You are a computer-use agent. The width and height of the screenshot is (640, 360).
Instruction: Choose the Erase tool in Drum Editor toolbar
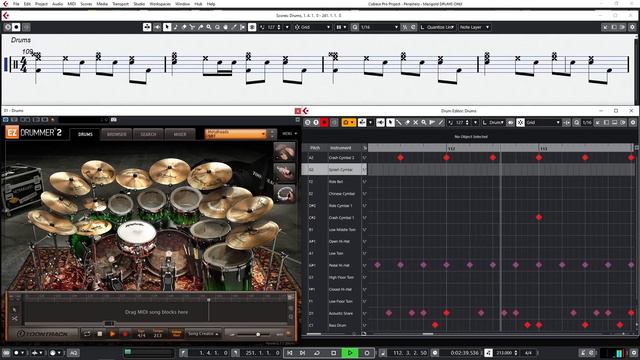point(407,122)
